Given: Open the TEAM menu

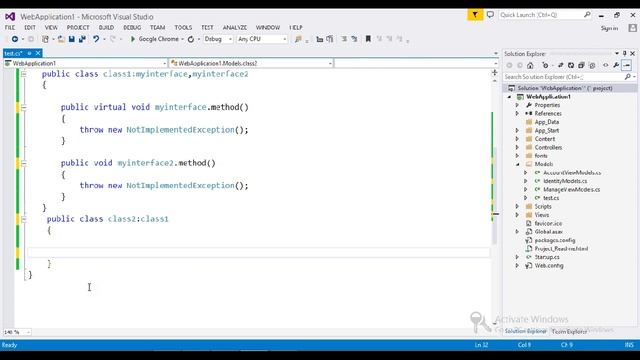Looking at the screenshot, I should [158, 27].
